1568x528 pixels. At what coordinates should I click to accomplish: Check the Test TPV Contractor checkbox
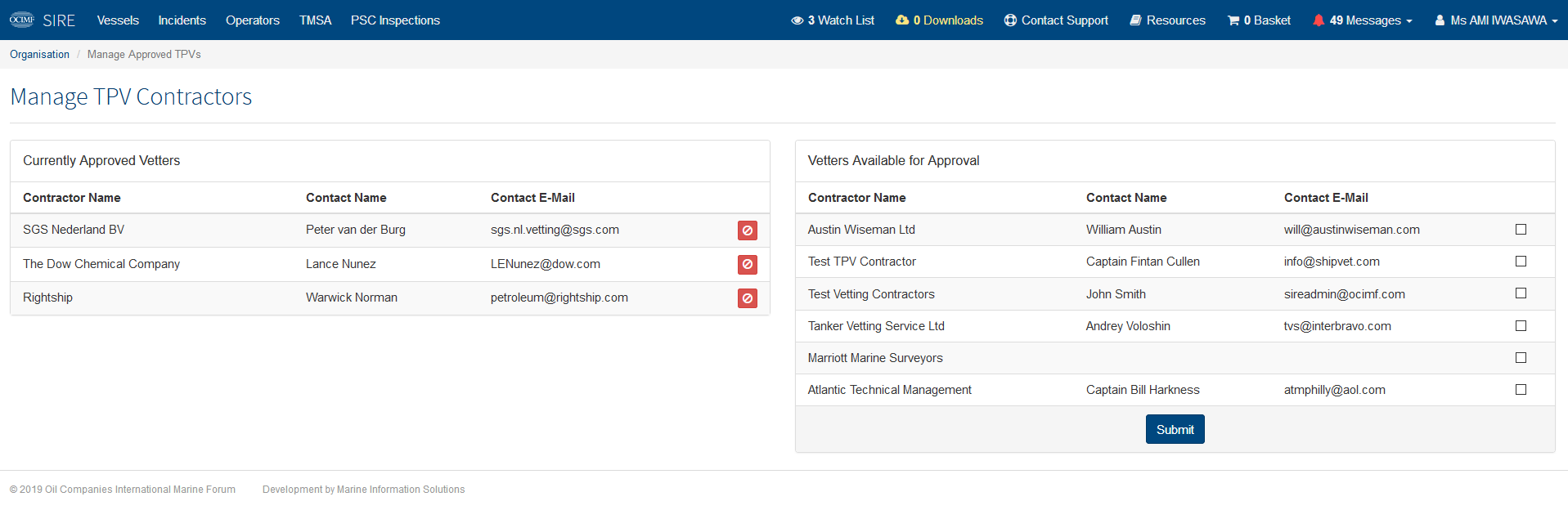point(1521,262)
